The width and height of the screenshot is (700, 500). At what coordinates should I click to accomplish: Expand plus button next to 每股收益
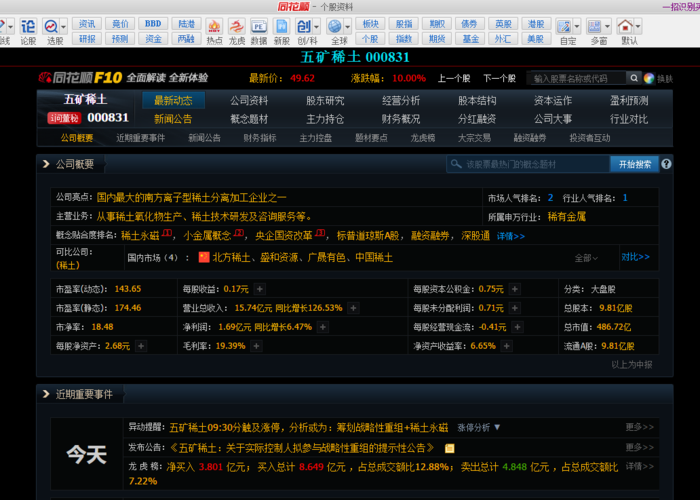click(x=259, y=289)
